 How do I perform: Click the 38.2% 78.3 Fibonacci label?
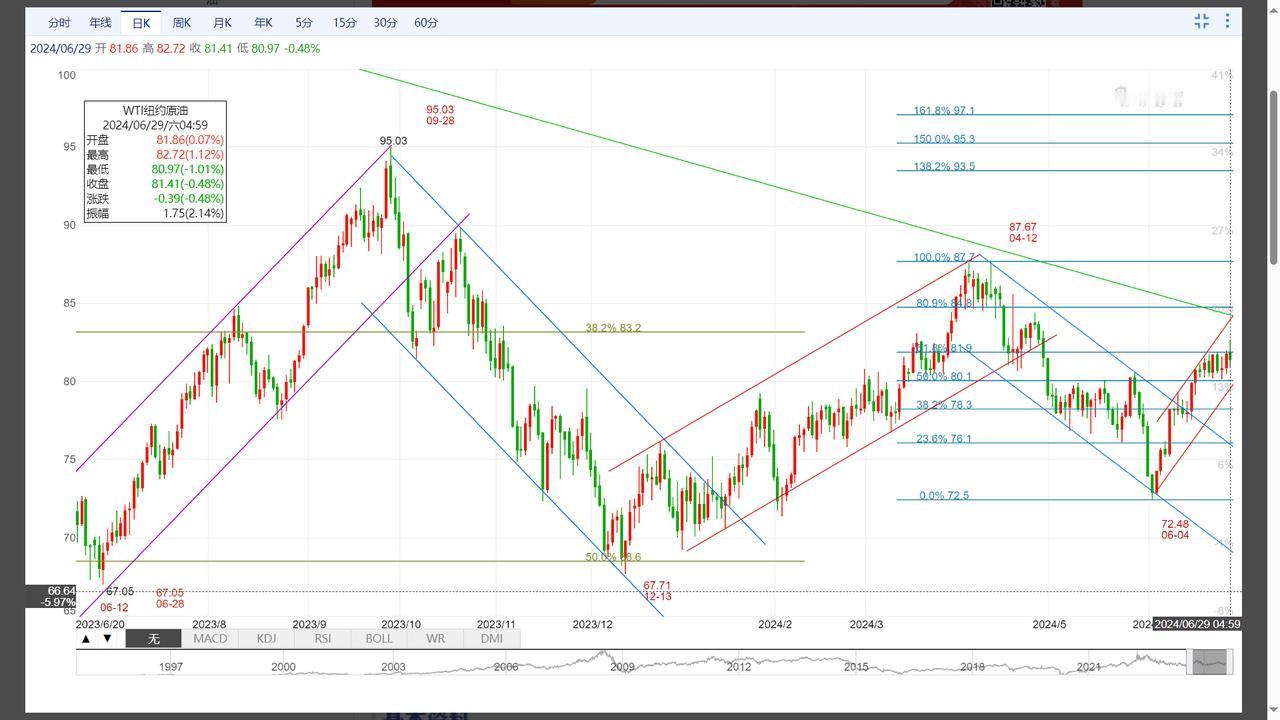(x=944, y=405)
